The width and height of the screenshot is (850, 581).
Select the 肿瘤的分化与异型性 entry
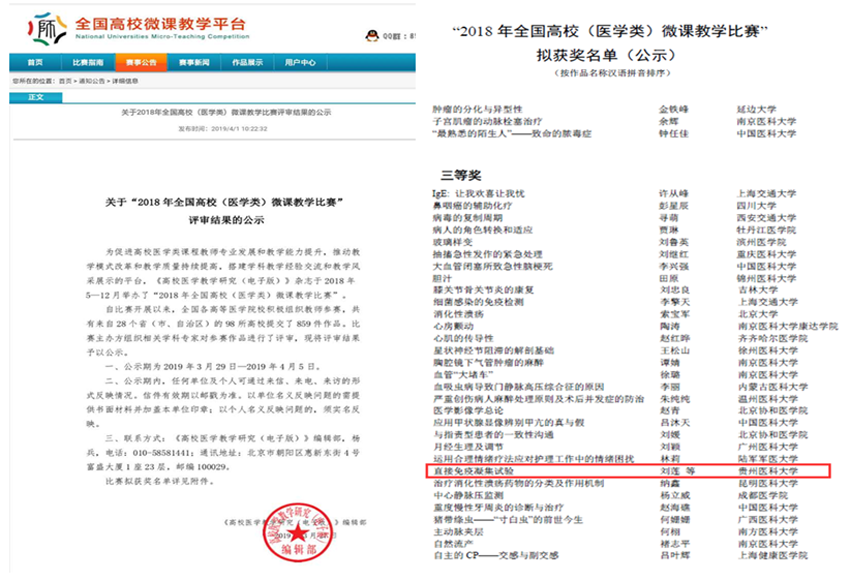click(x=477, y=109)
